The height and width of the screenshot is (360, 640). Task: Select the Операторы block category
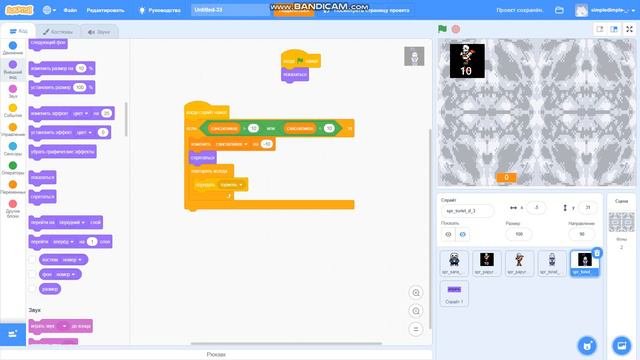pos(13,168)
